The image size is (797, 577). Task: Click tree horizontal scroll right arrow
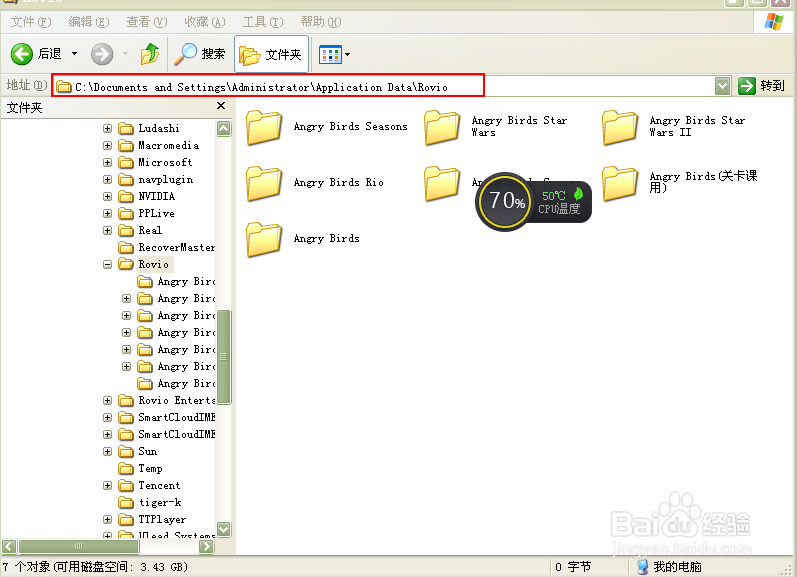pos(206,546)
